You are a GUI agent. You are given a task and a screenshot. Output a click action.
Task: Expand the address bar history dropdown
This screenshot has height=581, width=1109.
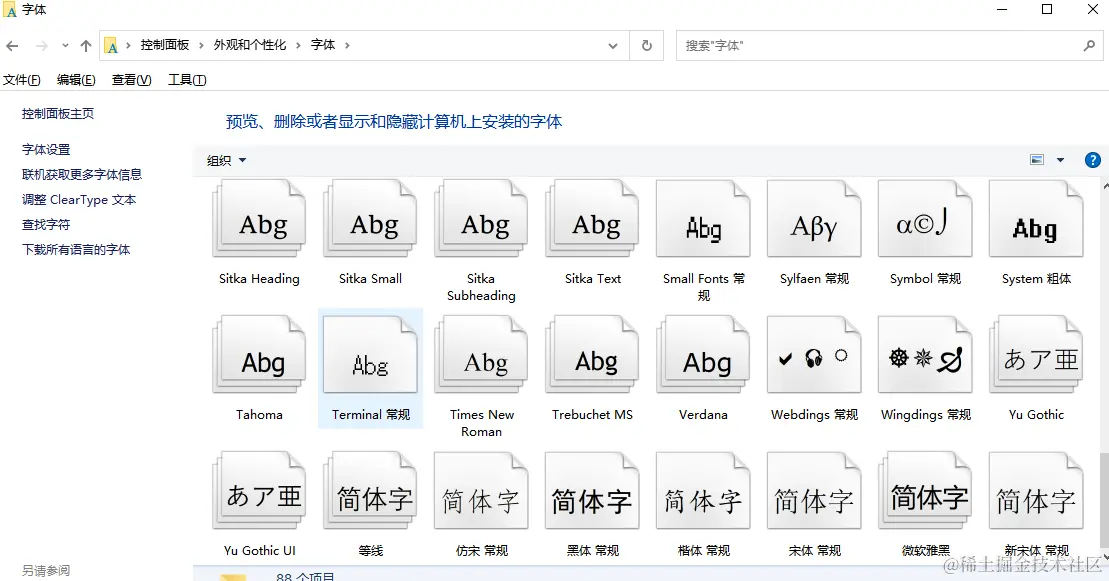(x=612, y=45)
